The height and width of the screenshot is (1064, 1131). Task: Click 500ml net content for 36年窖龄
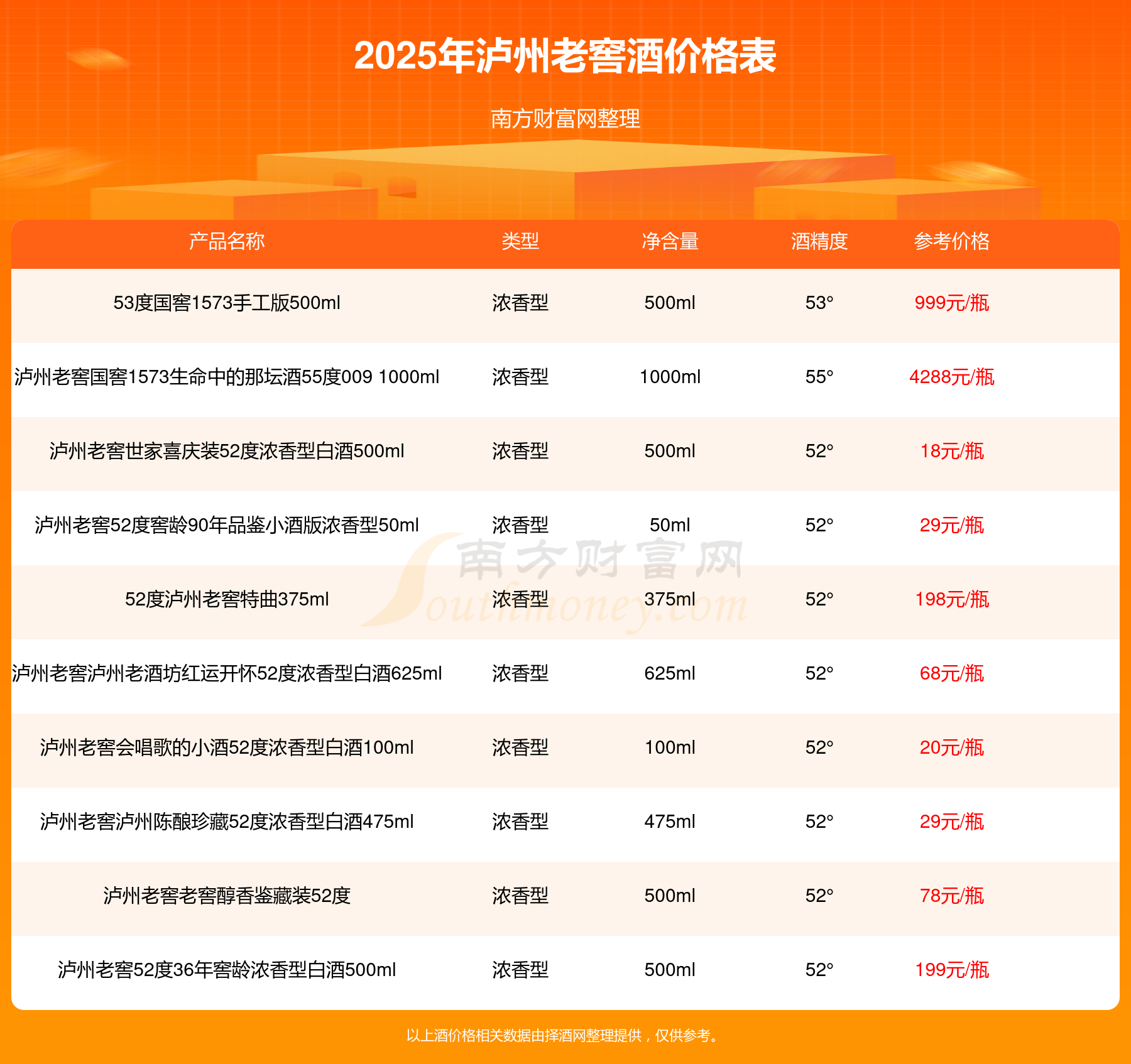(670, 970)
